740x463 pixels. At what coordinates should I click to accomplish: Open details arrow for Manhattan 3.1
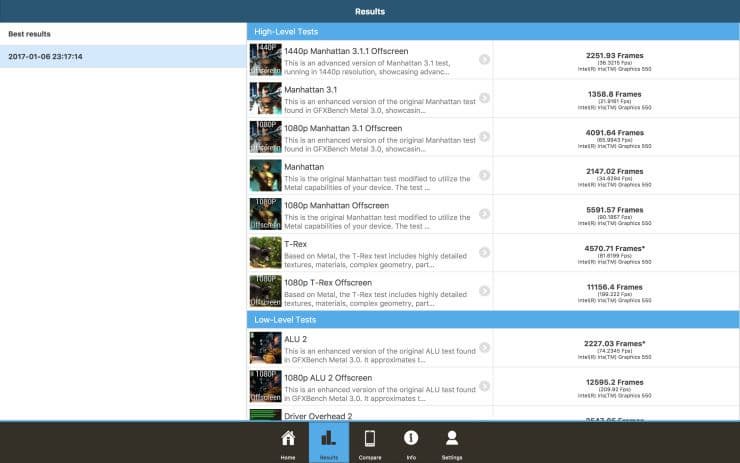(484, 98)
